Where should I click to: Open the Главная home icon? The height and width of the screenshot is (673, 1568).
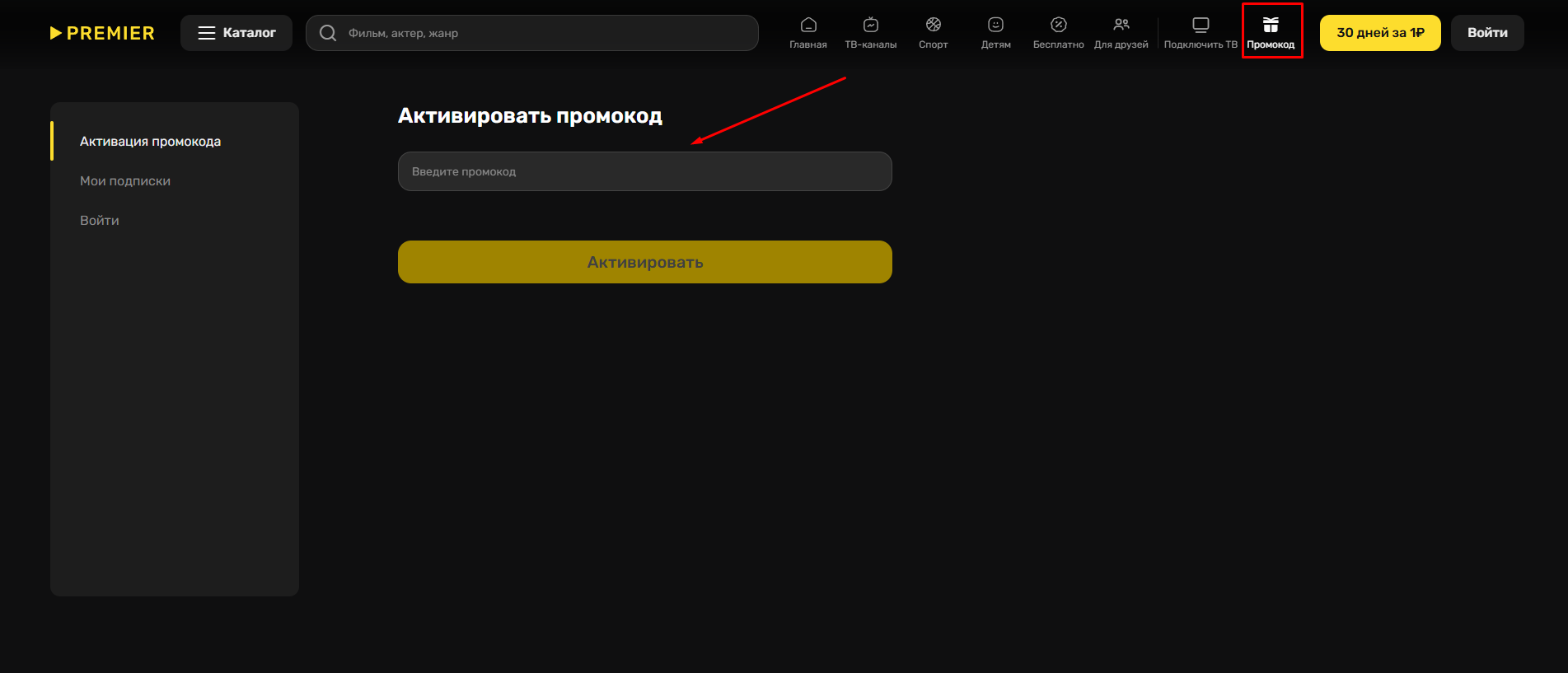(808, 25)
